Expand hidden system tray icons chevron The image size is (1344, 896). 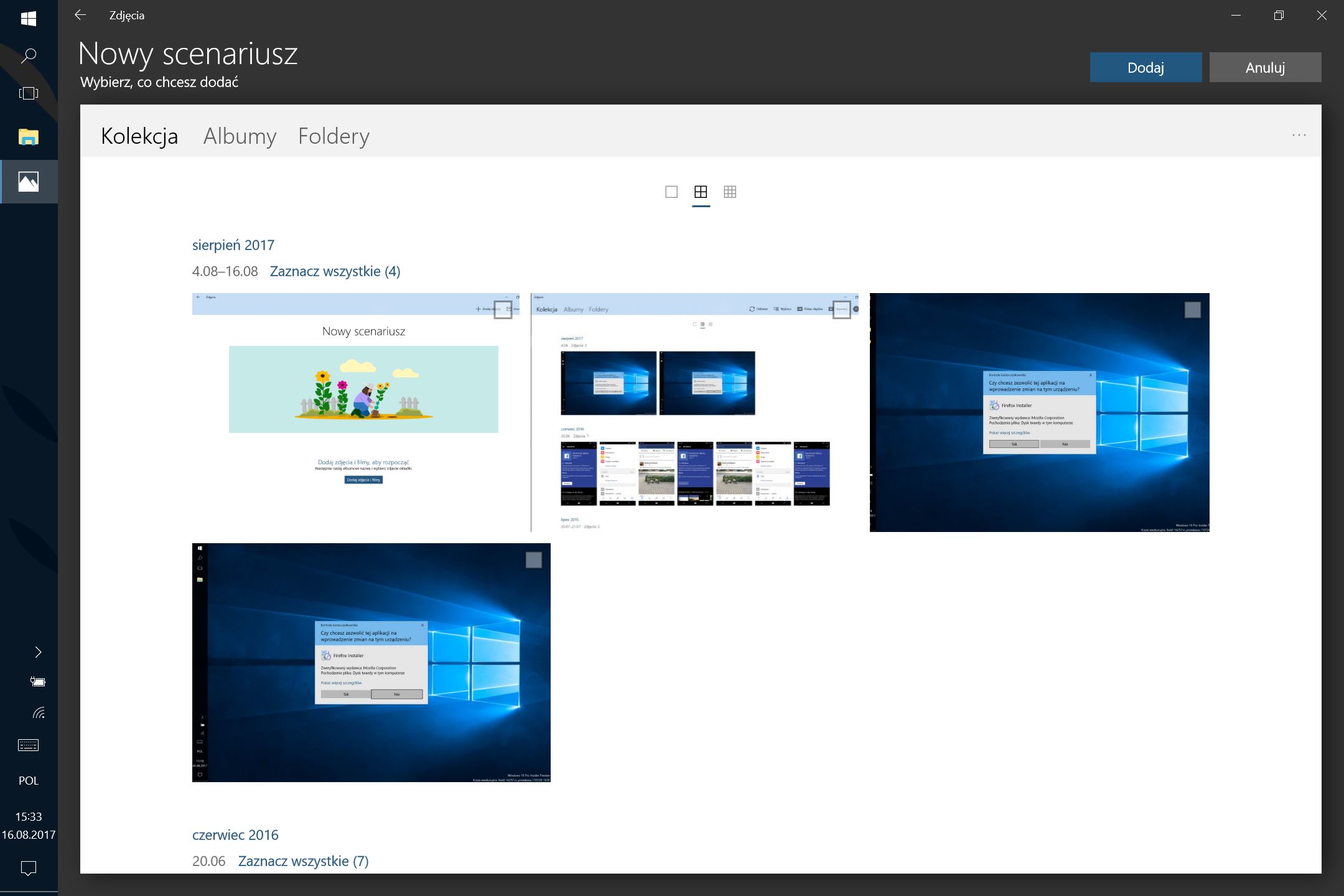tap(38, 652)
